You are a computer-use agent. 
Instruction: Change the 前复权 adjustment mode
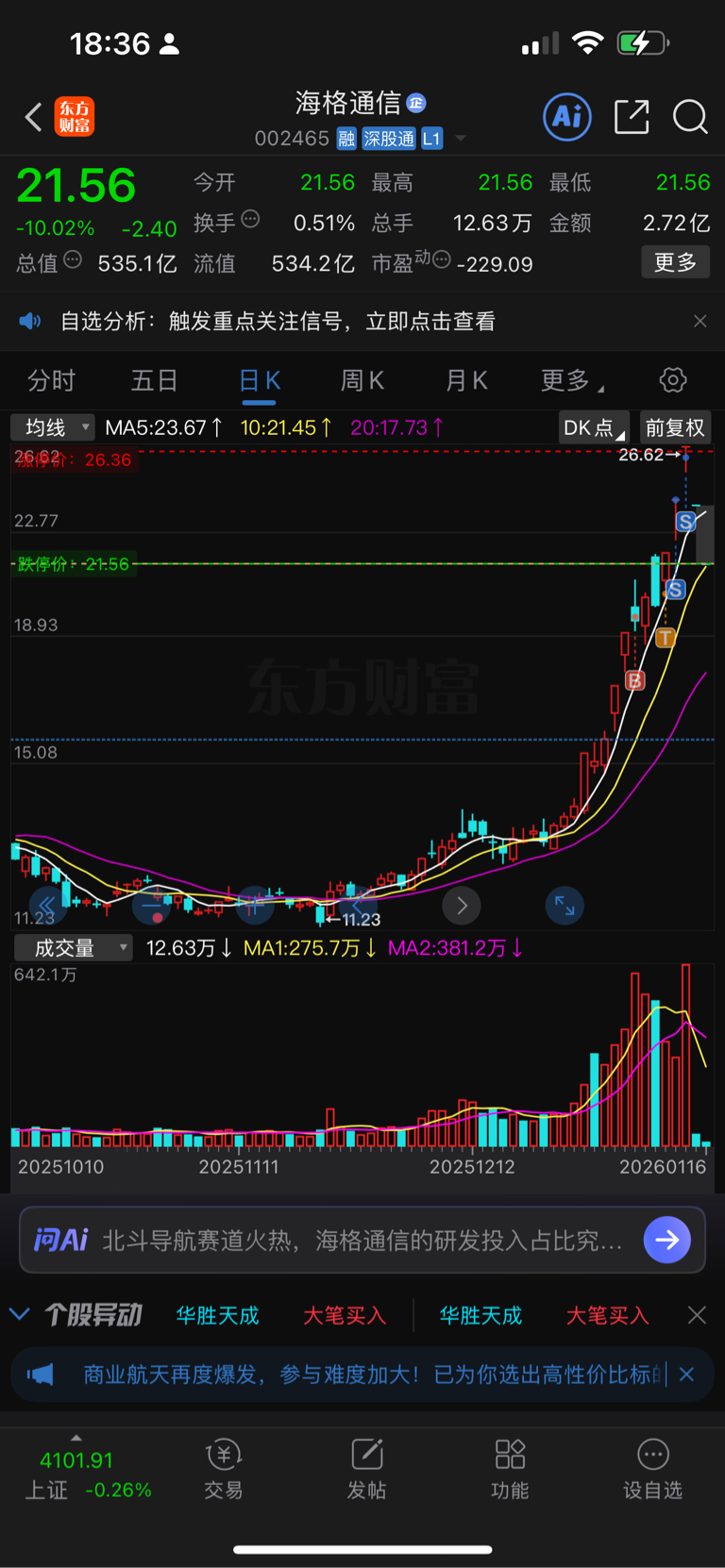675,427
